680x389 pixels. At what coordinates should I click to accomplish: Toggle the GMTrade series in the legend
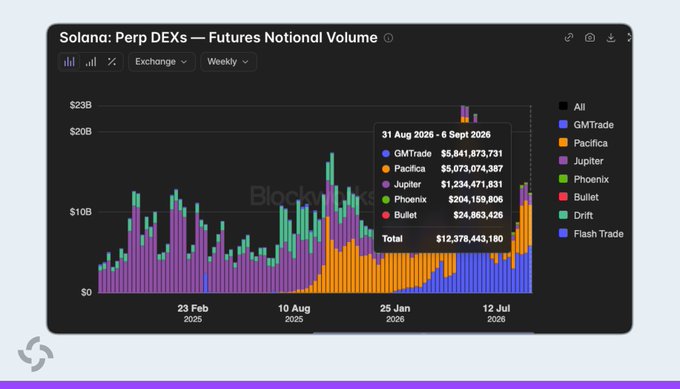pyautogui.click(x=586, y=125)
